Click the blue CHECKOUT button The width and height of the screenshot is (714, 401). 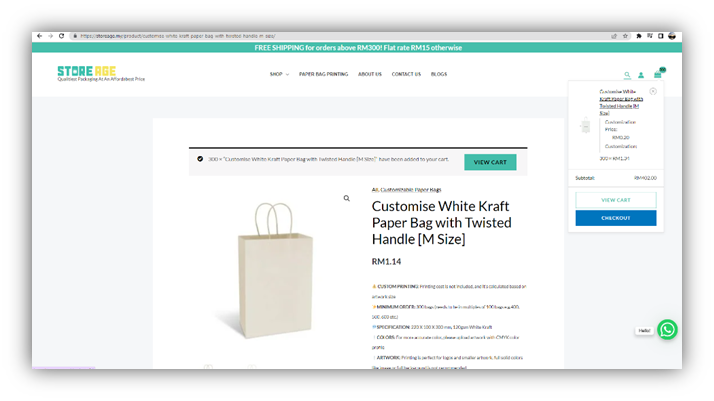pyautogui.click(x=616, y=218)
